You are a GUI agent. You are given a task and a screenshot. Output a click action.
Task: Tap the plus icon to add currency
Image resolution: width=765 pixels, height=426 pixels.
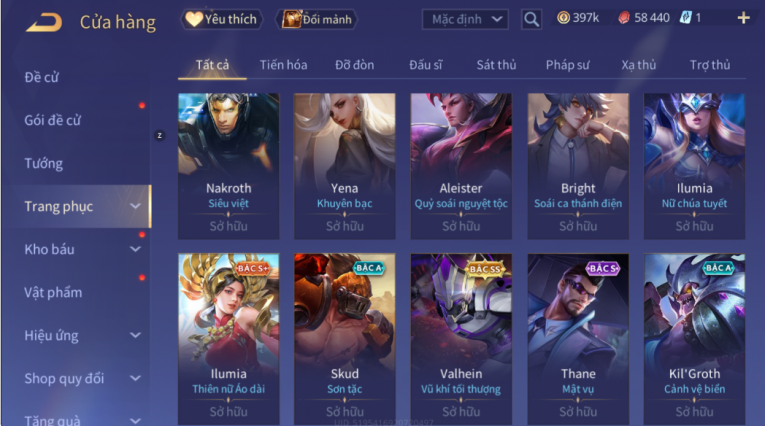click(743, 19)
